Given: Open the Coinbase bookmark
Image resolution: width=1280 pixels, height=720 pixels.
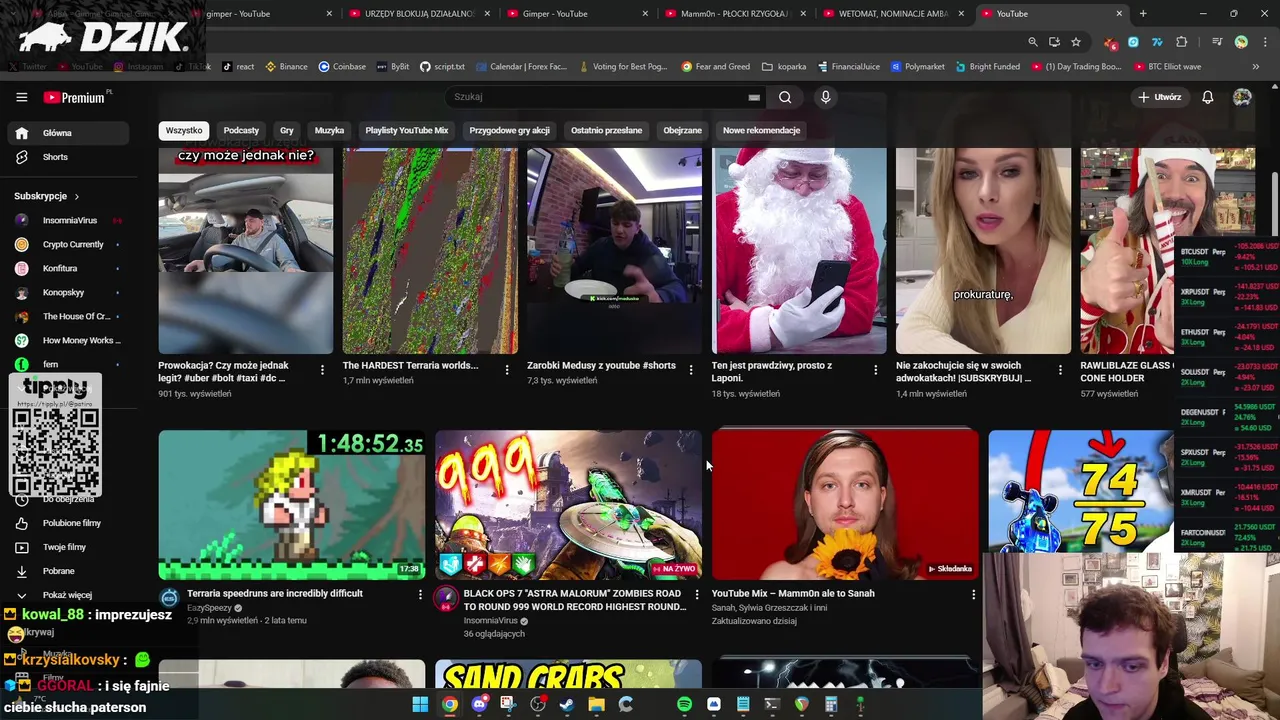Looking at the screenshot, I should 342,66.
